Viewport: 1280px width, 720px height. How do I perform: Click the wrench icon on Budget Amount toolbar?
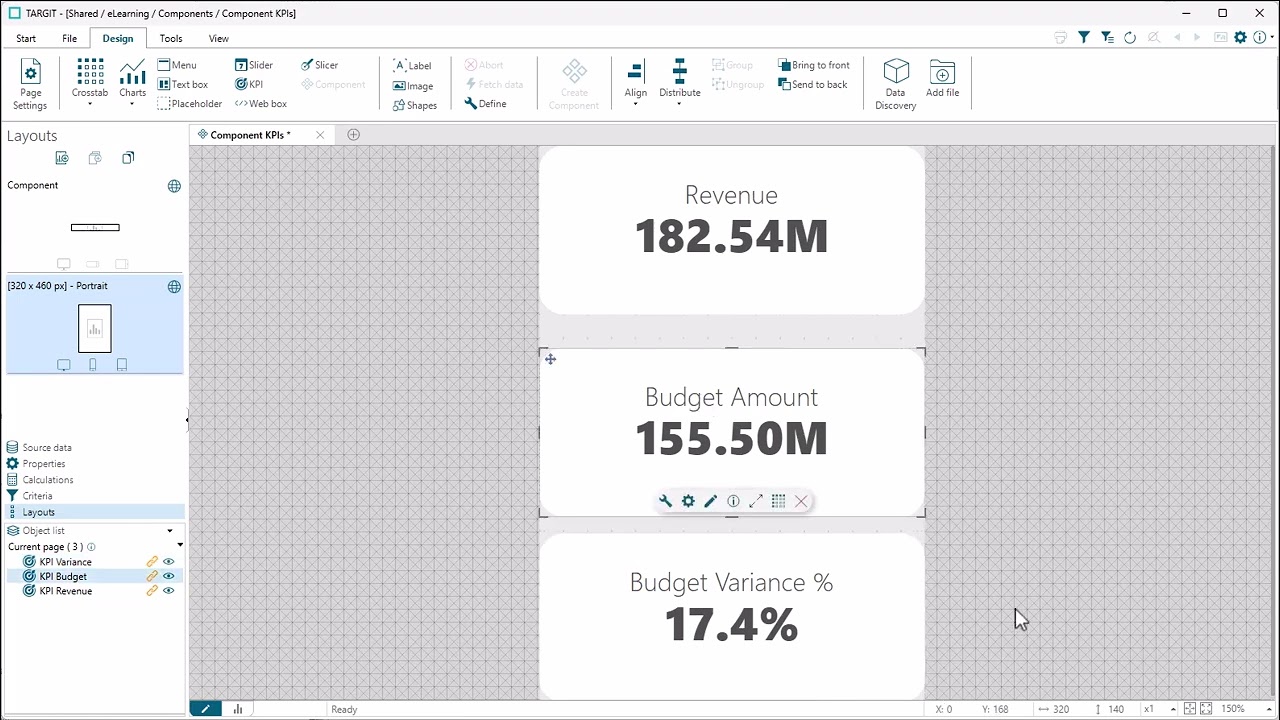pyautogui.click(x=666, y=501)
